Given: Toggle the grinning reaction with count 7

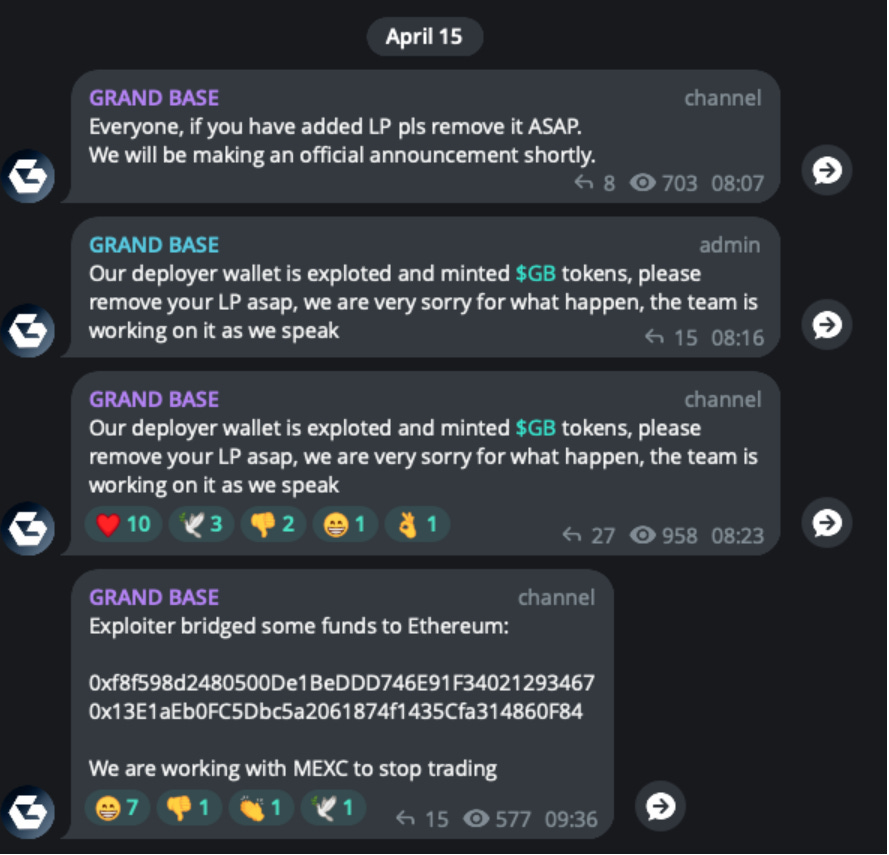Looking at the screenshot, I should [116, 807].
